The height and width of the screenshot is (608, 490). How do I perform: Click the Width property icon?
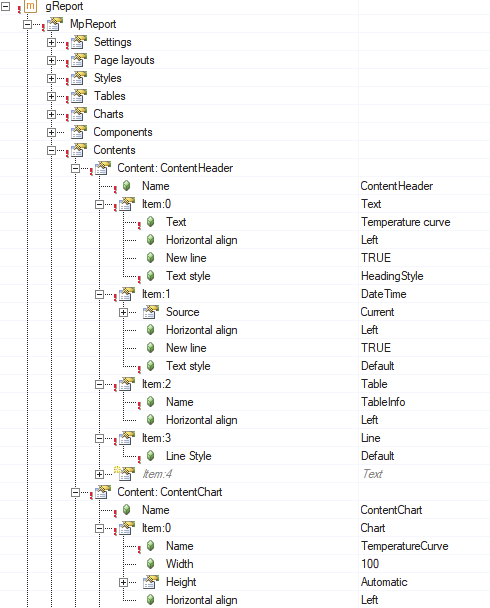[x=150, y=564]
